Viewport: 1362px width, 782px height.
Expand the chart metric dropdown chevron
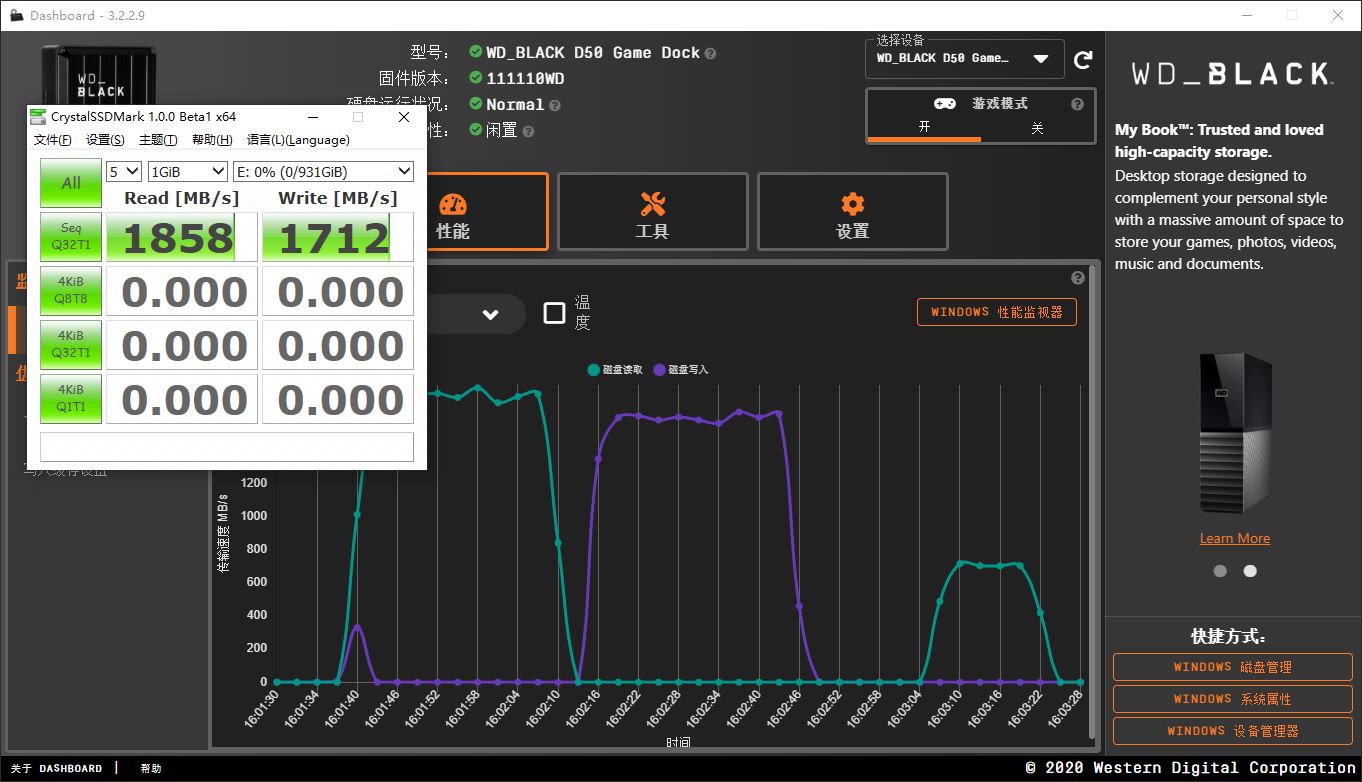point(490,314)
